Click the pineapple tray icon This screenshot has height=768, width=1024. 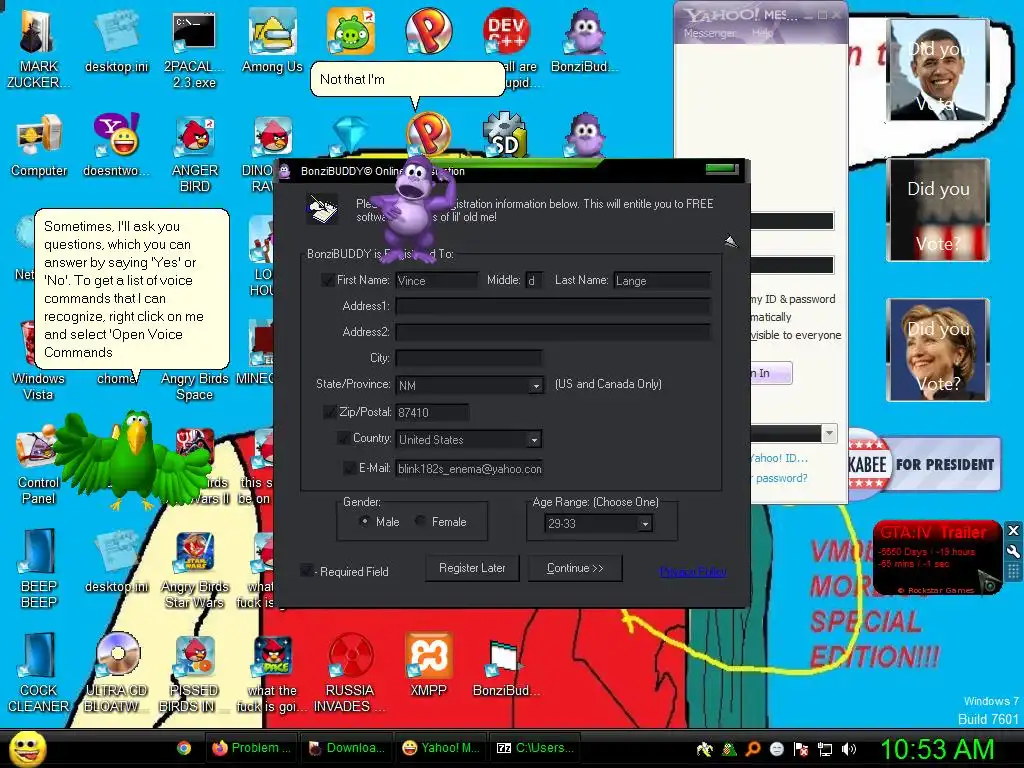click(x=729, y=749)
